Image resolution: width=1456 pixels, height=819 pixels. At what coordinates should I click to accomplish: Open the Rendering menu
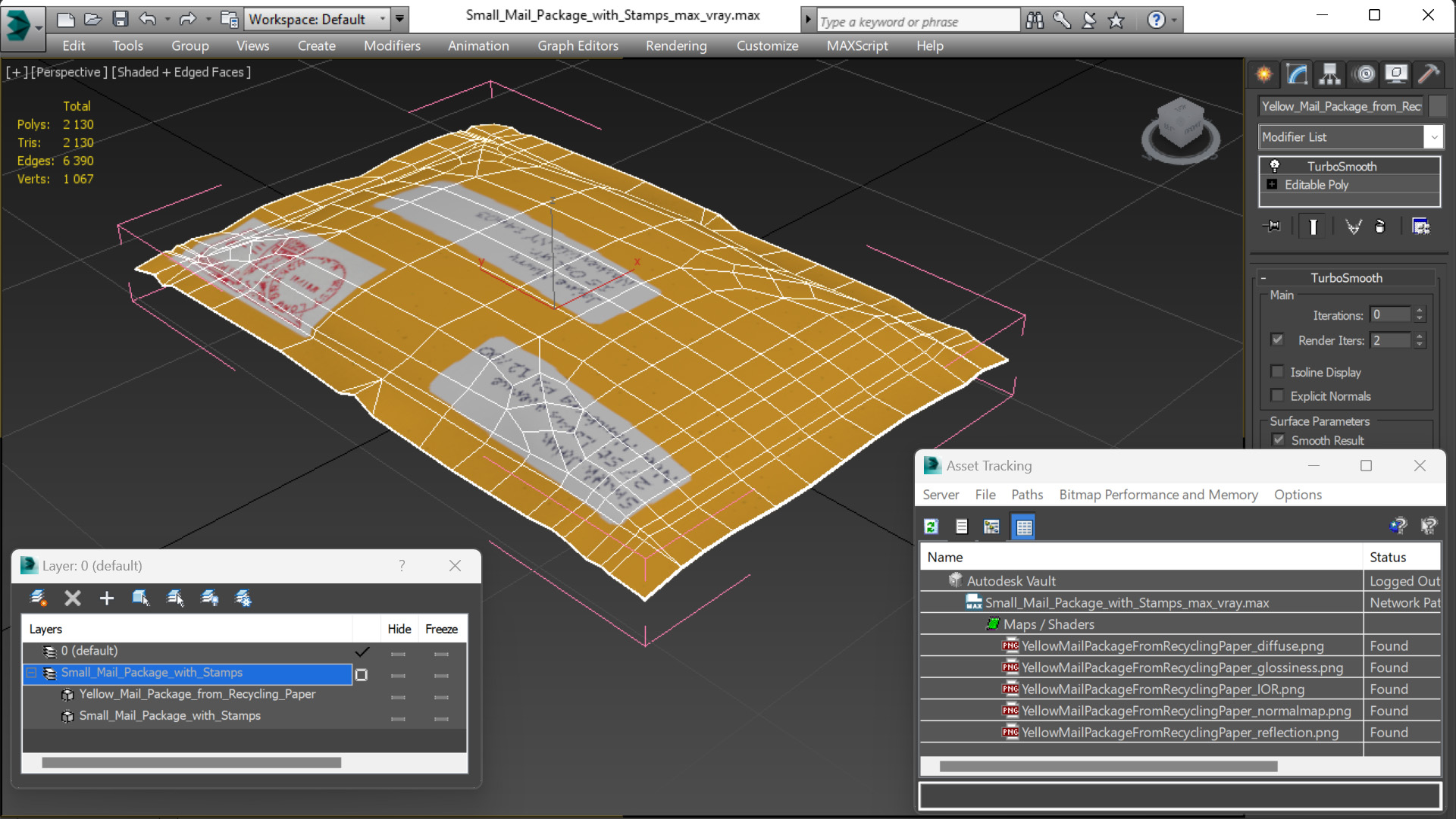675,45
